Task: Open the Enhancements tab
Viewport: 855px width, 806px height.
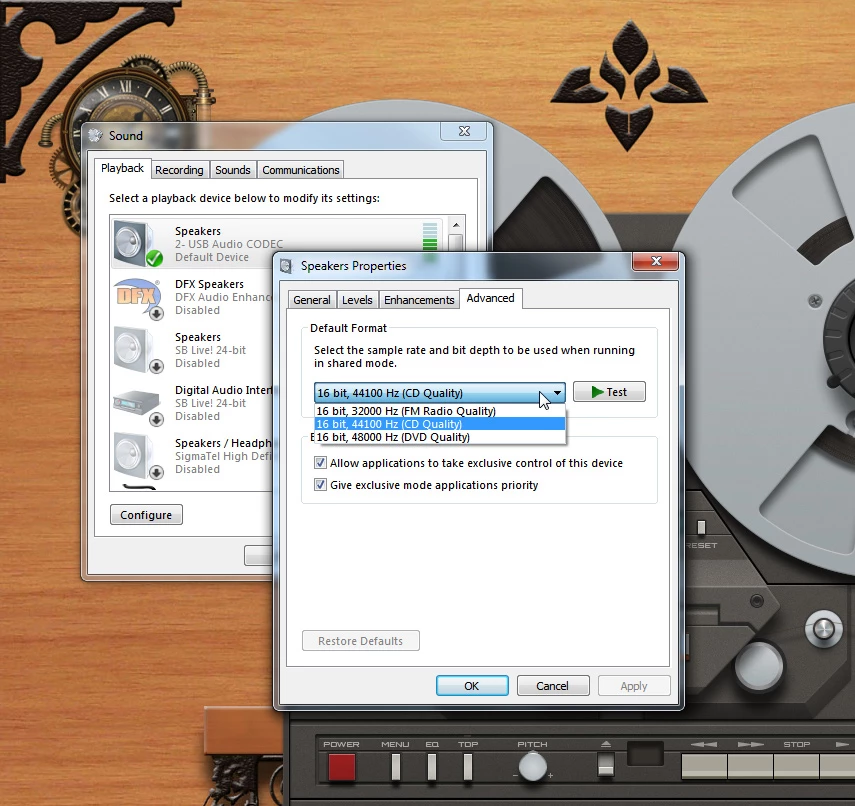Action: (419, 300)
